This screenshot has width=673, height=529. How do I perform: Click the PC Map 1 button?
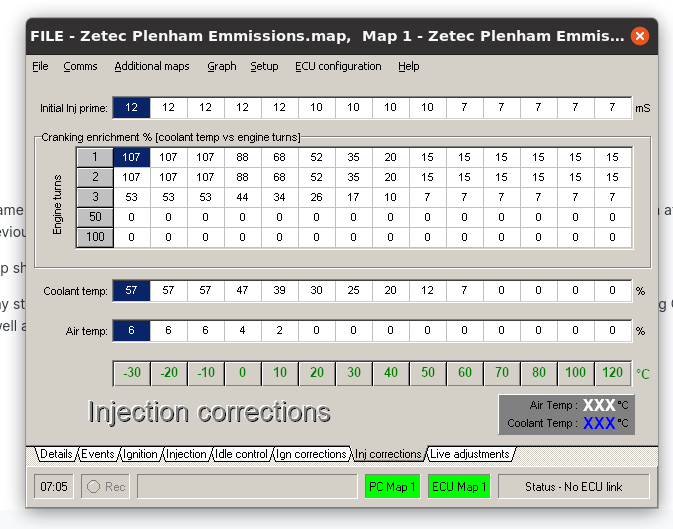click(392, 486)
